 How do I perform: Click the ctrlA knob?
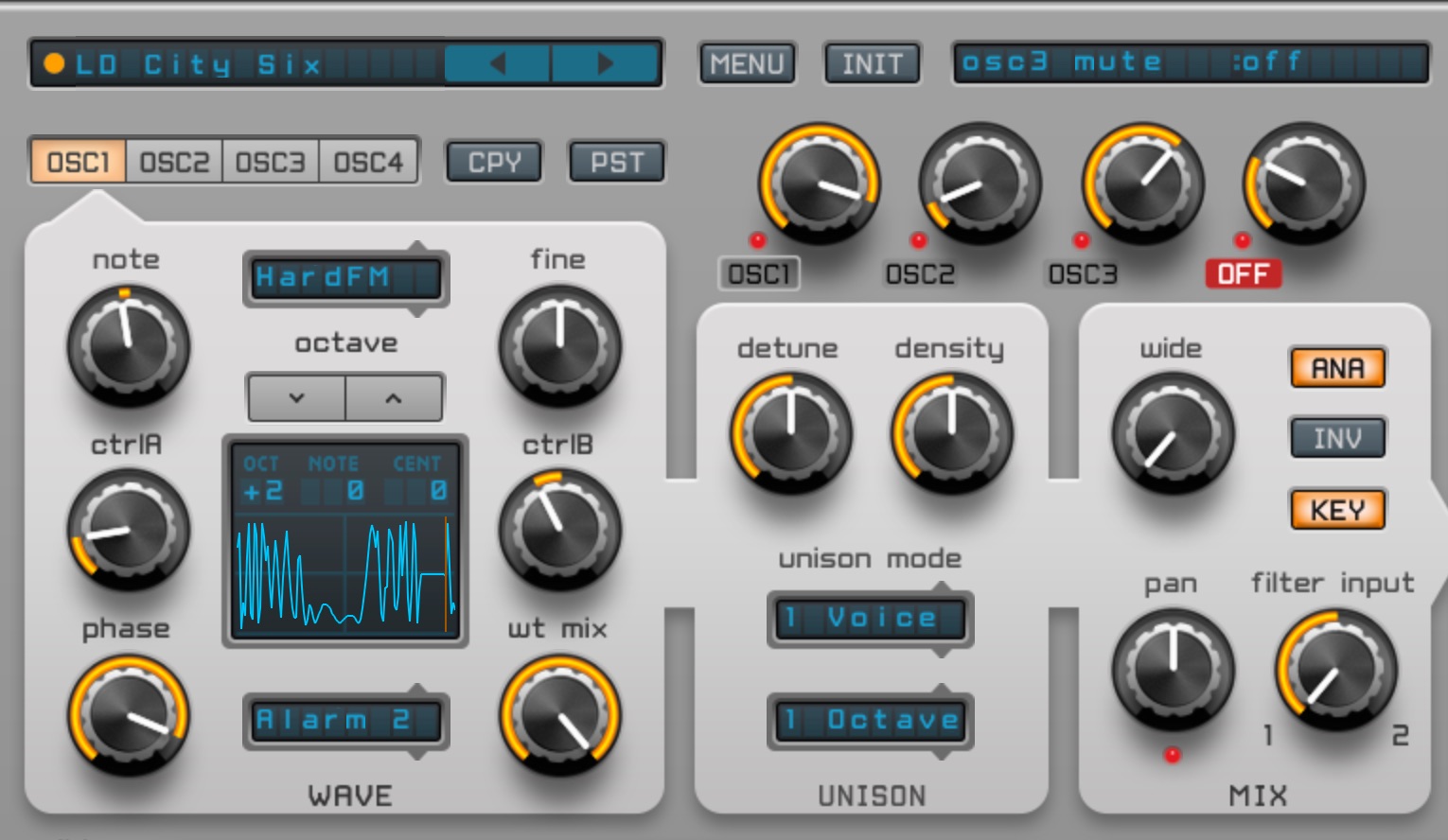click(128, 531)
